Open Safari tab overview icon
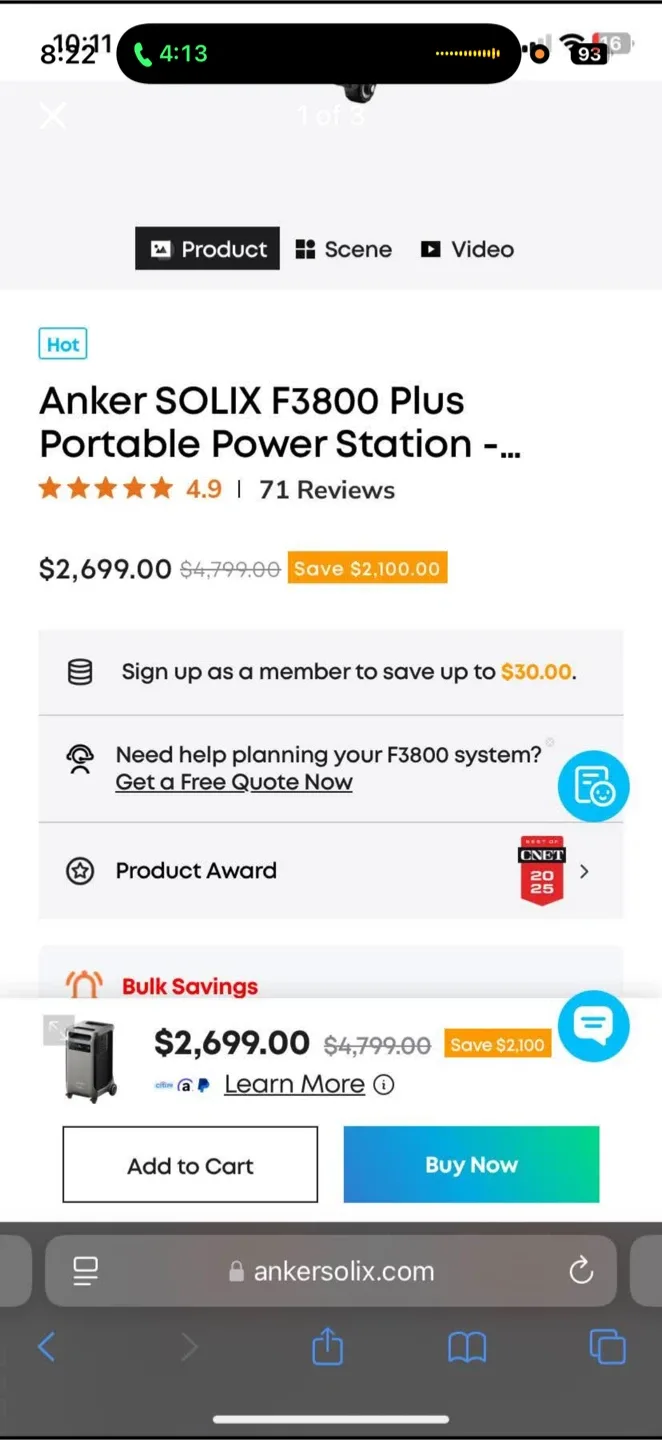This screenshot has width=662, height=1440. tap(607, 1347)
